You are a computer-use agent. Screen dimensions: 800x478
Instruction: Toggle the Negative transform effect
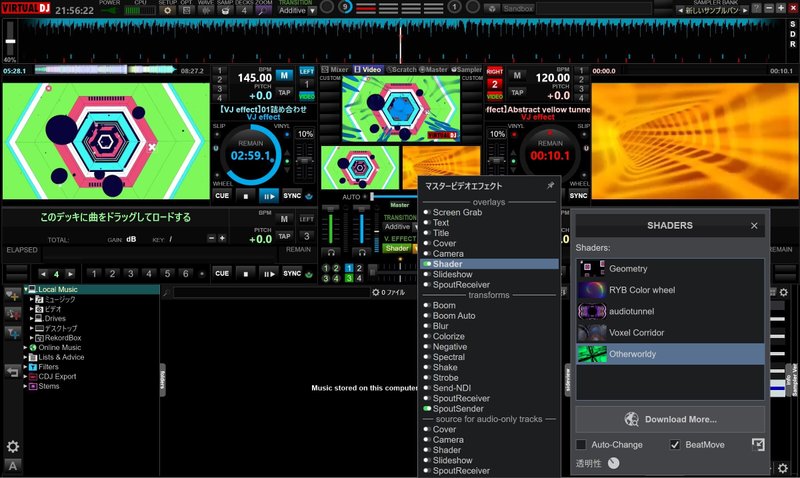point(427,346)
